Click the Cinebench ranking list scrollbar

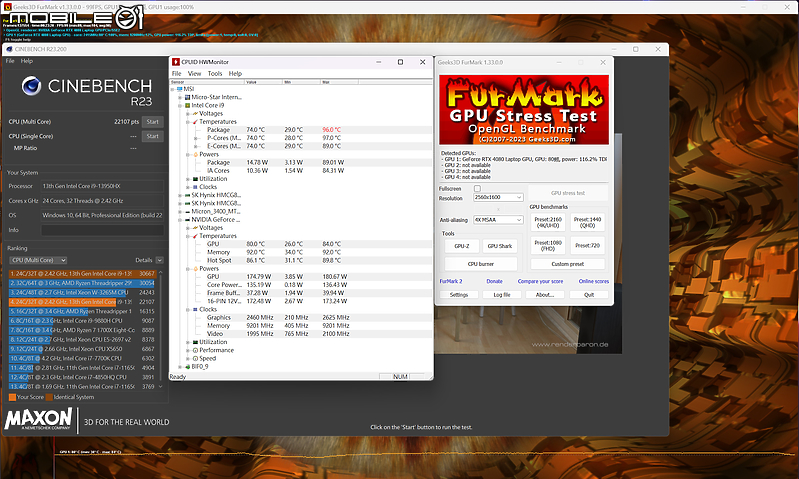161,330
